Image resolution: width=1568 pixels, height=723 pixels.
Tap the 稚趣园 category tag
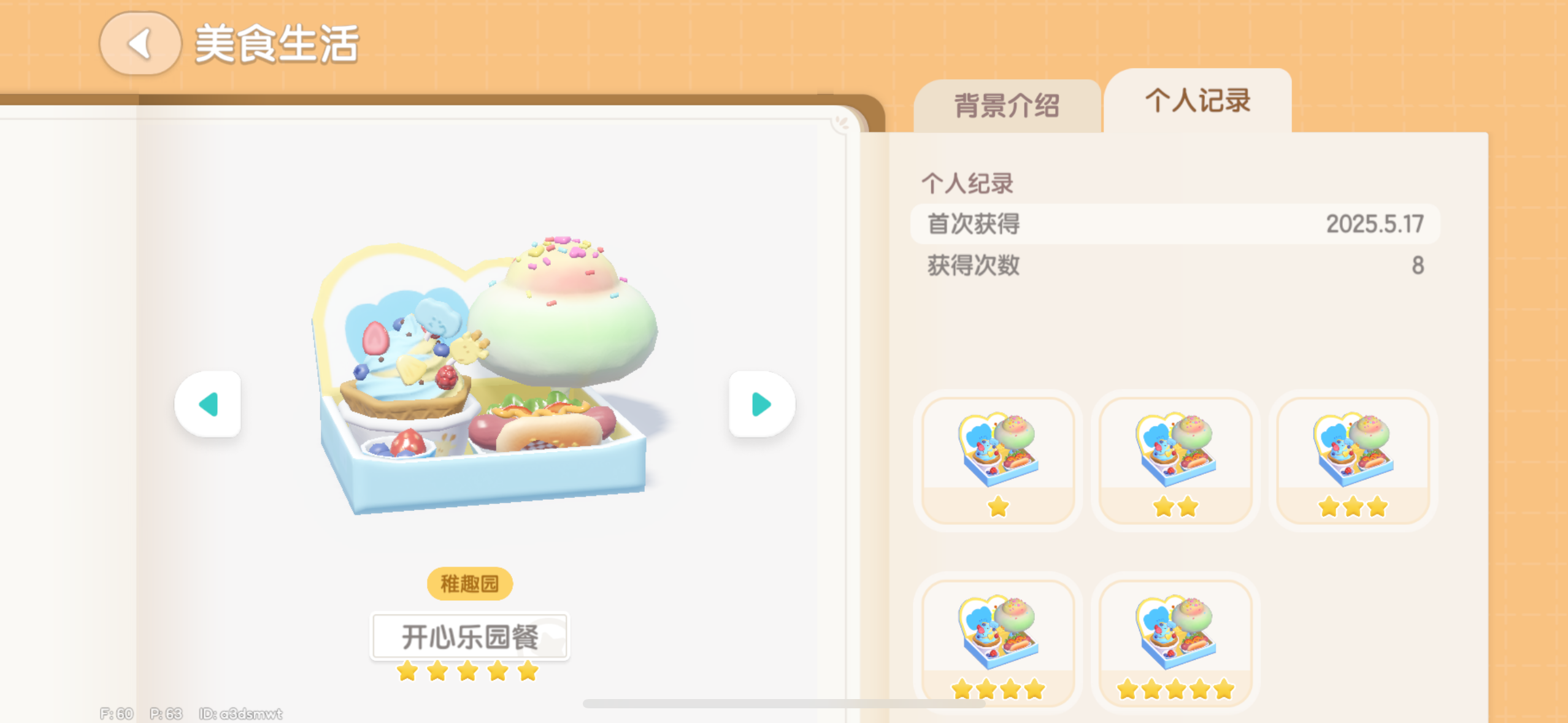470,583
